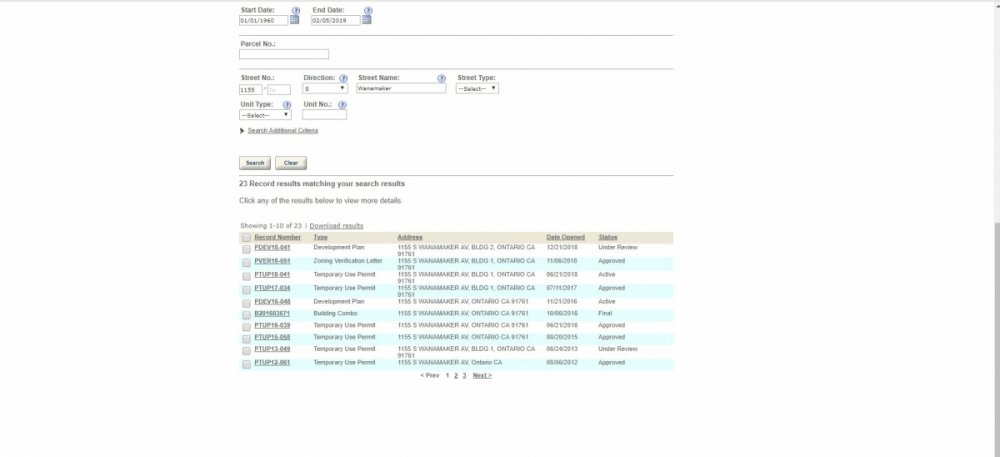The width and height of the screenshot is (1000, 457).
Task: Check the PTUP13-049 record checkbox
Action: [246, 351]
